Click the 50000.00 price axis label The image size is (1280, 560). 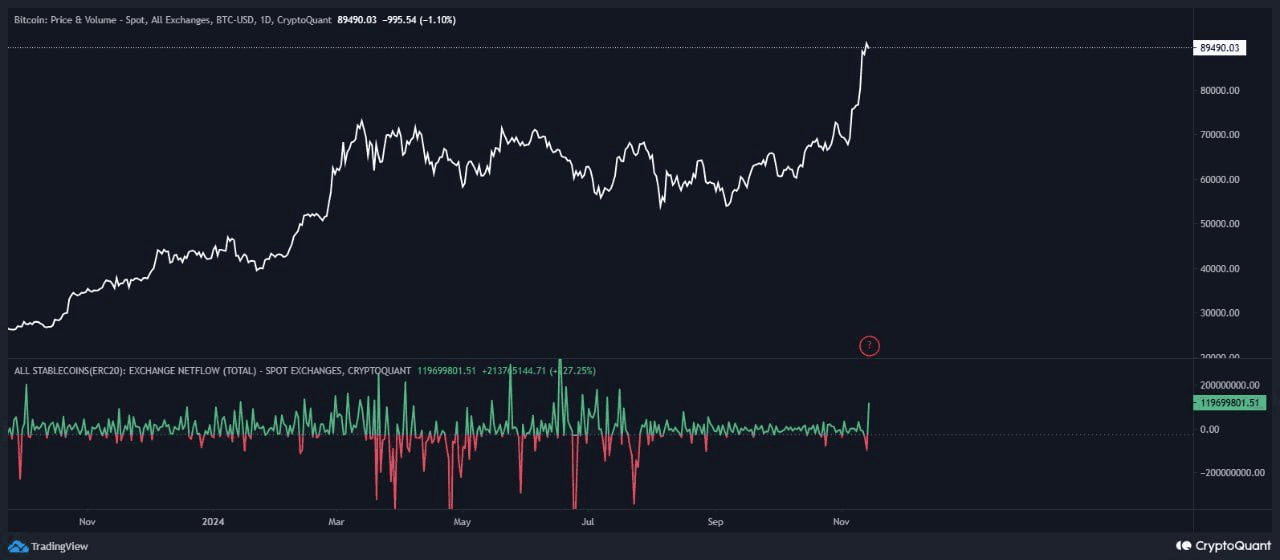point(1220,224)
